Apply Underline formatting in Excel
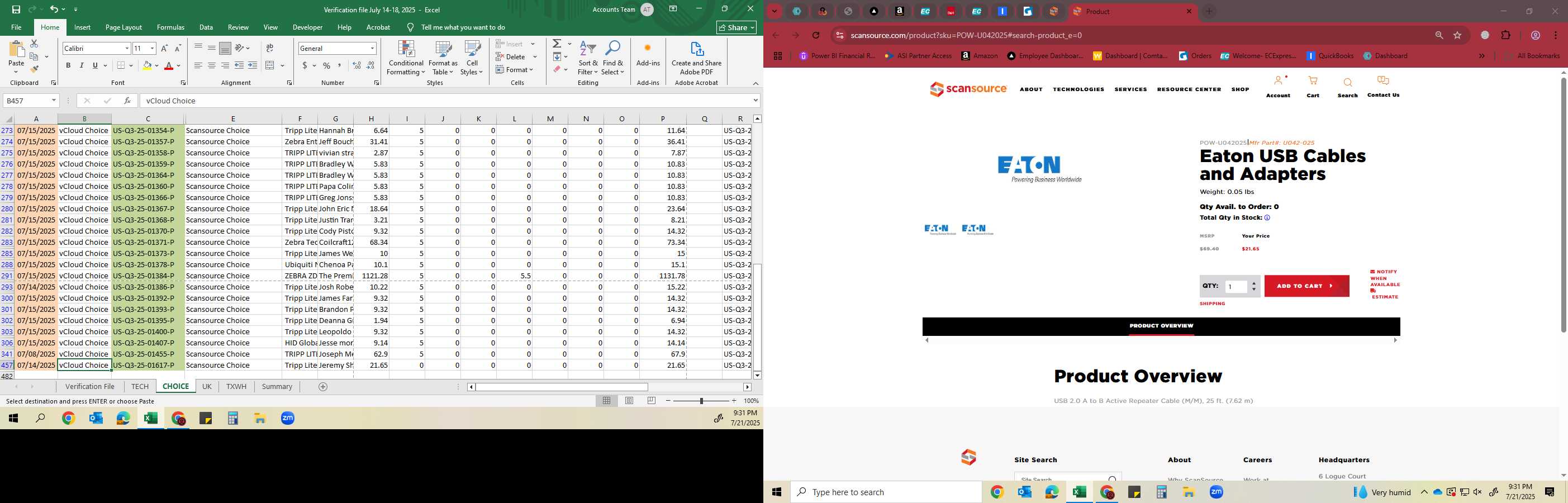This screenshot has height=503, width=1568. point(95,66)
